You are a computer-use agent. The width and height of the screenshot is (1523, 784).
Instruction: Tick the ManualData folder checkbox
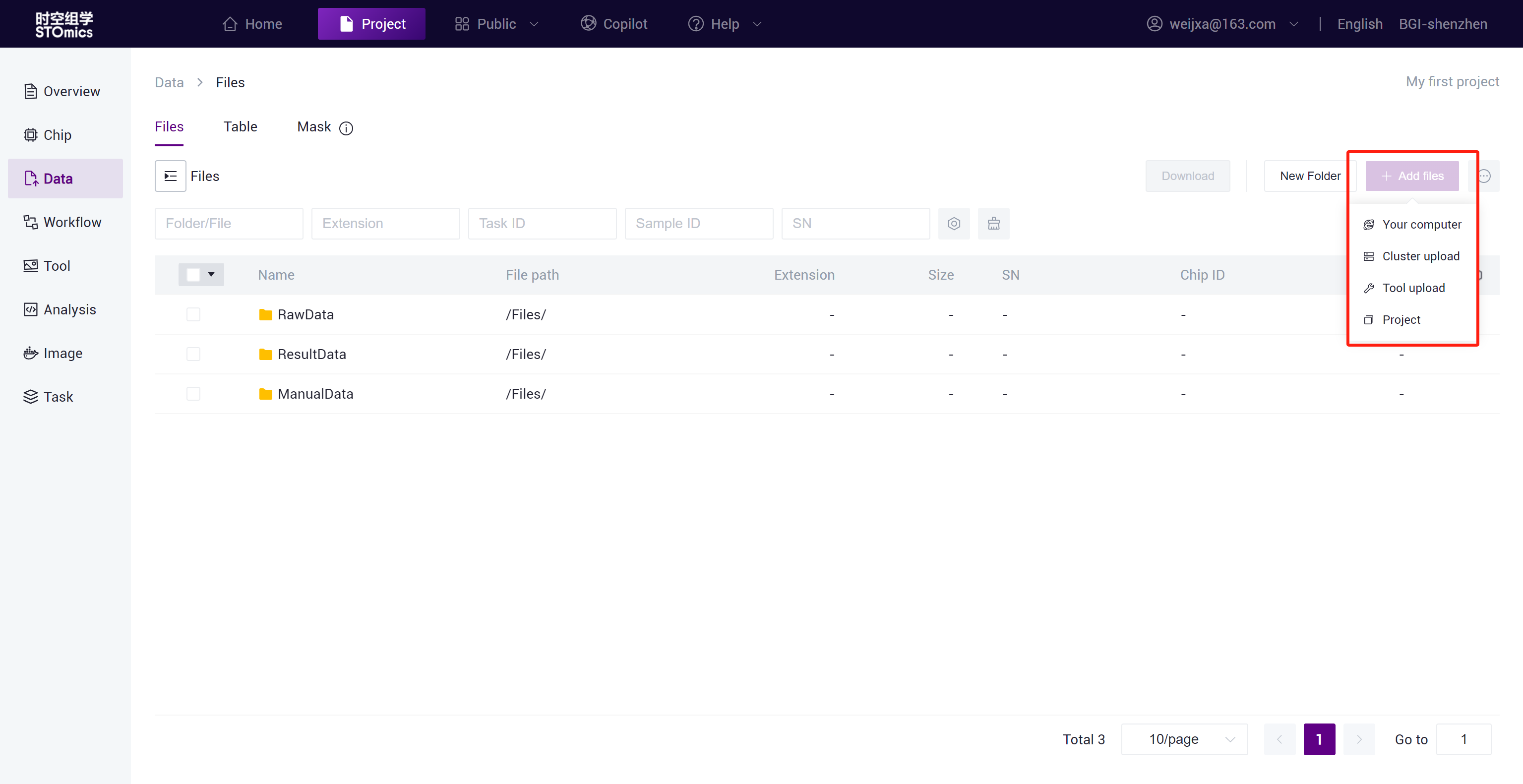pos(193,394)
